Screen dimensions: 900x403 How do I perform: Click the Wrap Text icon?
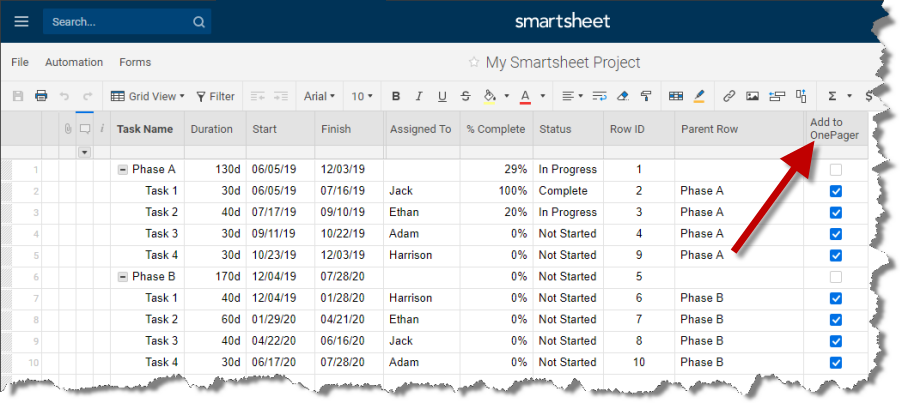(599, 96)
